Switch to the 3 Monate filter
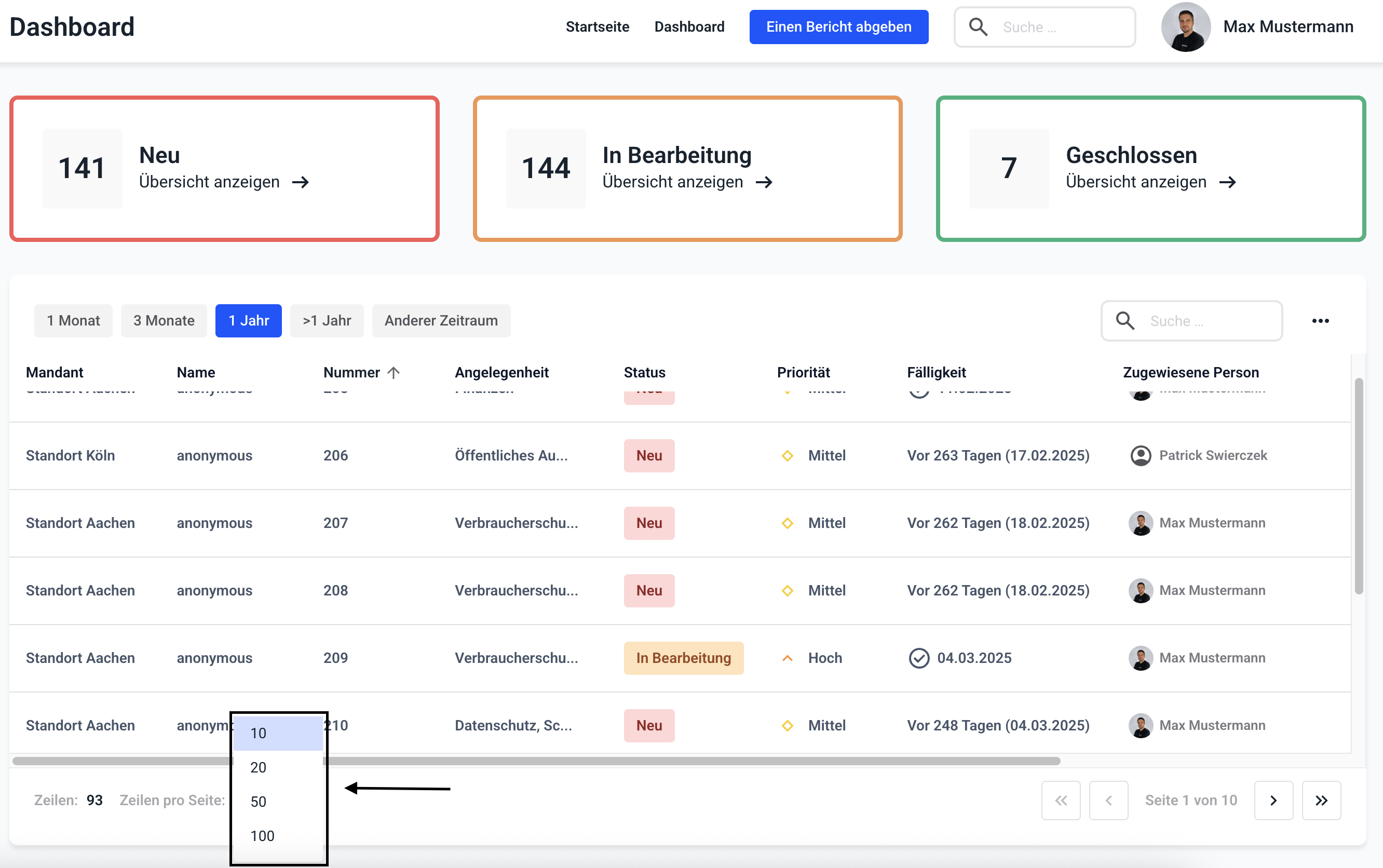This screenshot has width=1383, height=868. (x=164, y=321)
